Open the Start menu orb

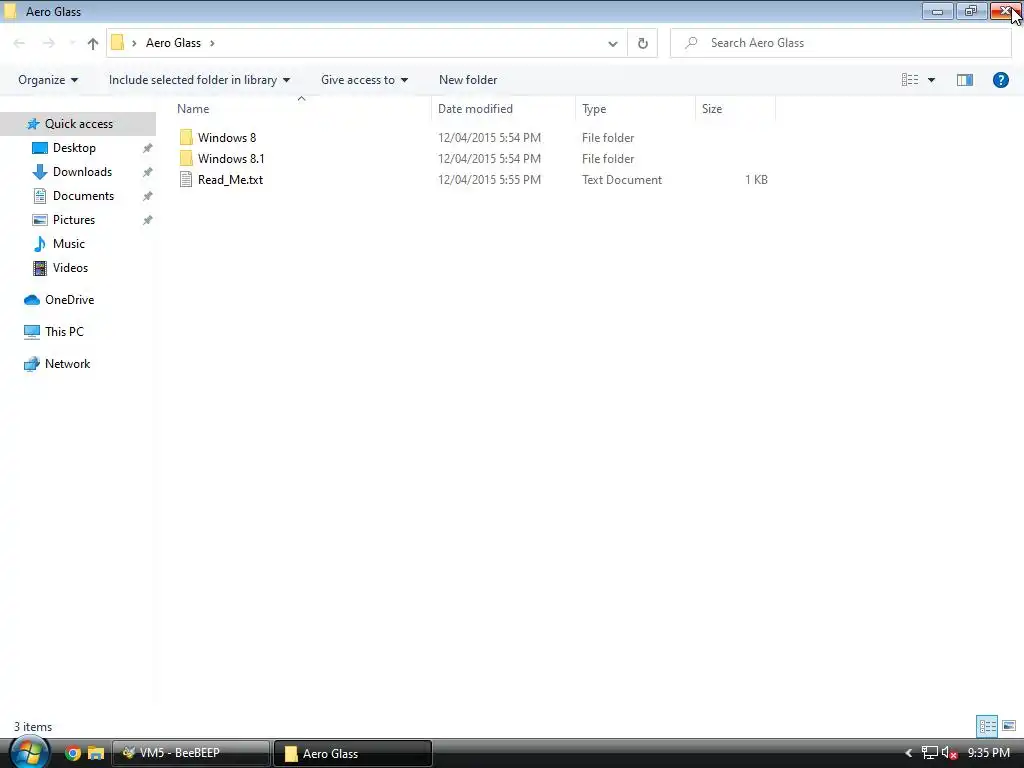(29, 752)
